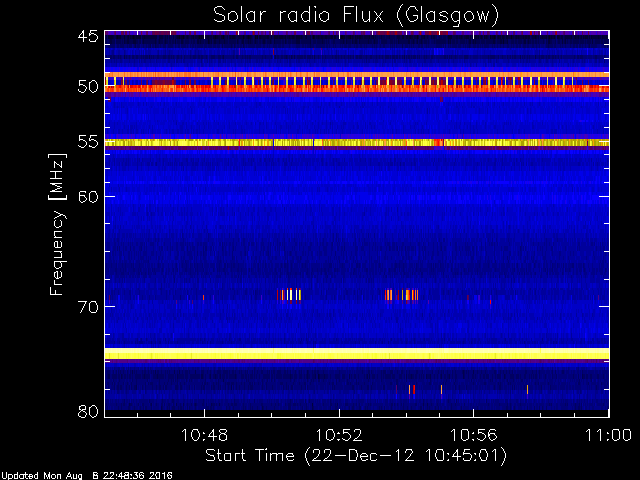Screen dimensions: 640x480
Task: Click the 70 frequency tick label
Action: point(88,307)
